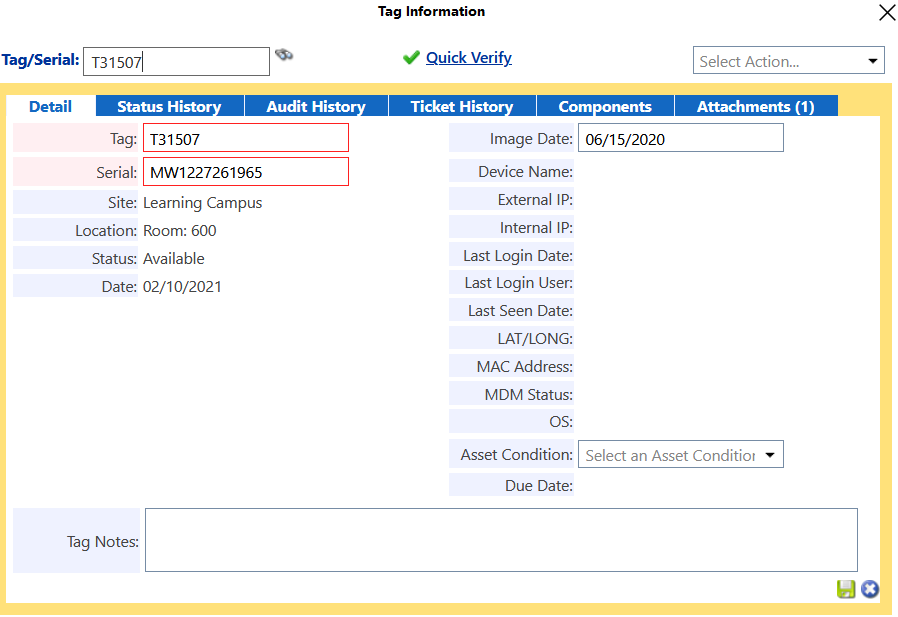898x617 pixels.
Task: Click the Date value 02/10/2021
Action: (182, 287)
